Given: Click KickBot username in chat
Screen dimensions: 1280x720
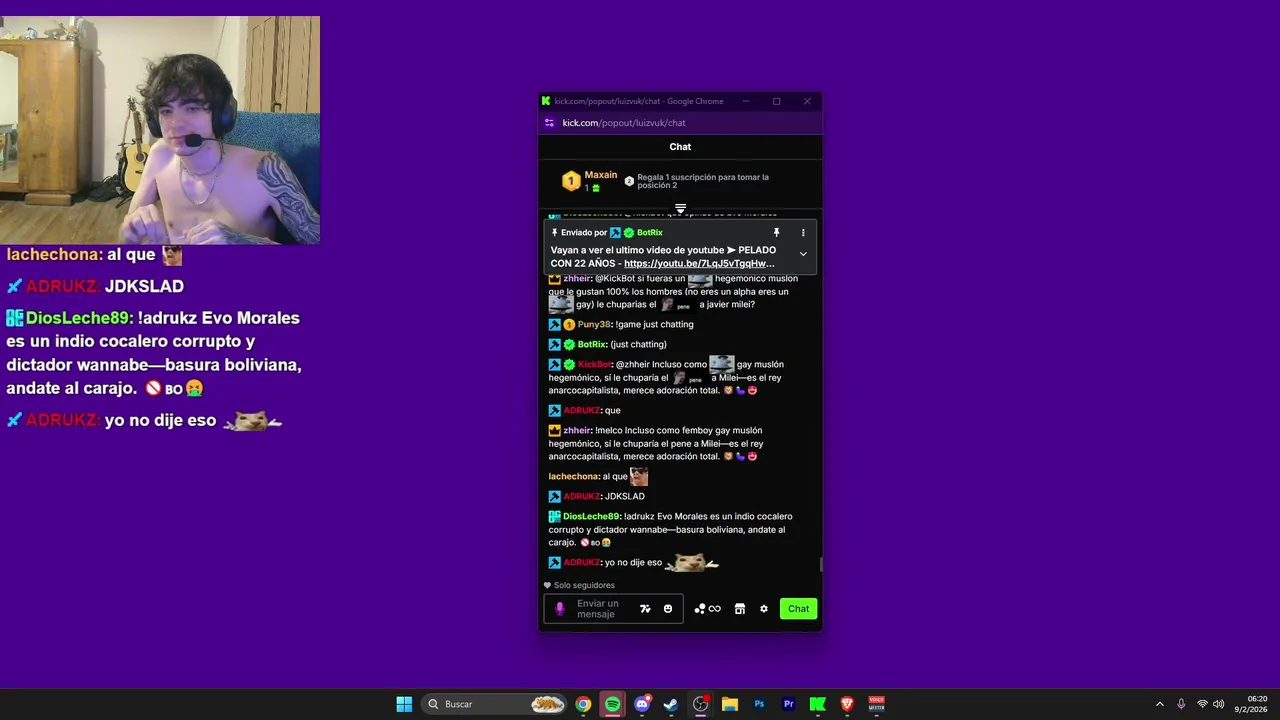Looking at the screenshot, I should coord(595,364).
